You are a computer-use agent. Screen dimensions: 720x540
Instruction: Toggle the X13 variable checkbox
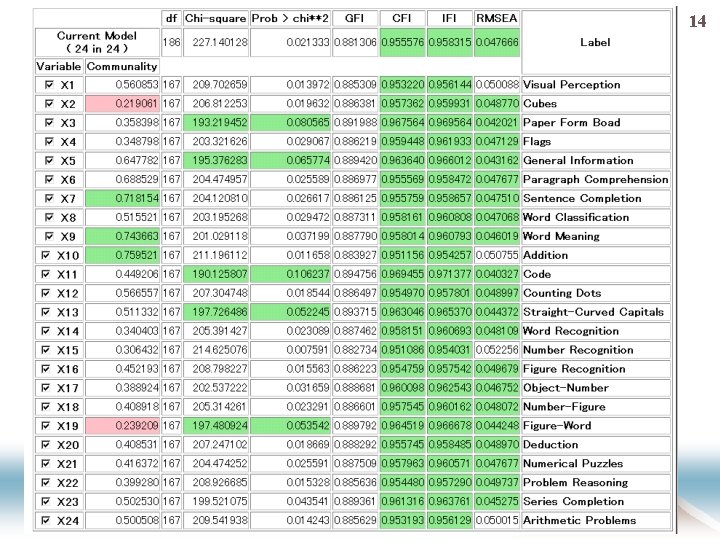pos(45,312)
